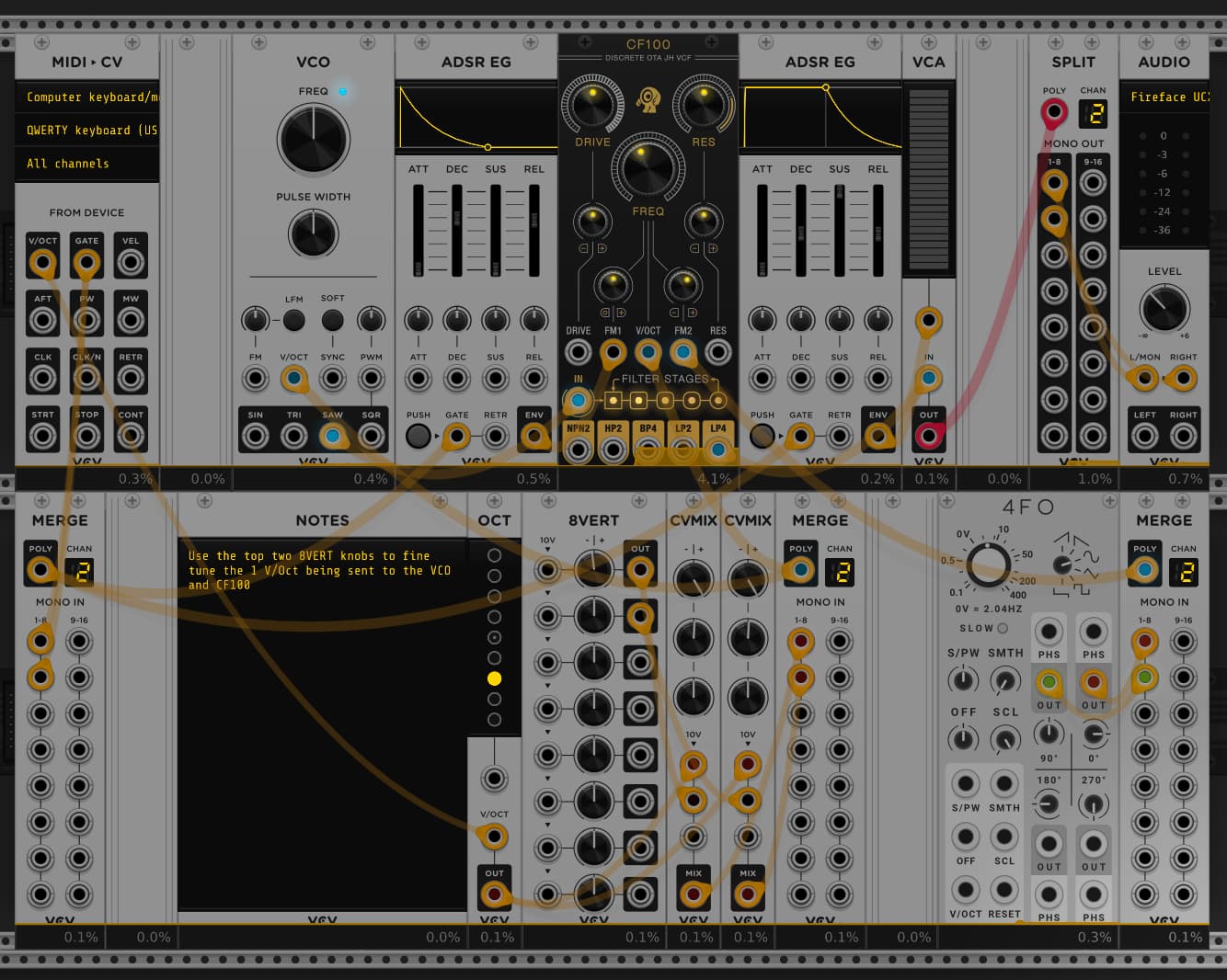Click the VCO SAW output jack
The width and height of the screenshot is (1227, 980).
click(333, 436)
